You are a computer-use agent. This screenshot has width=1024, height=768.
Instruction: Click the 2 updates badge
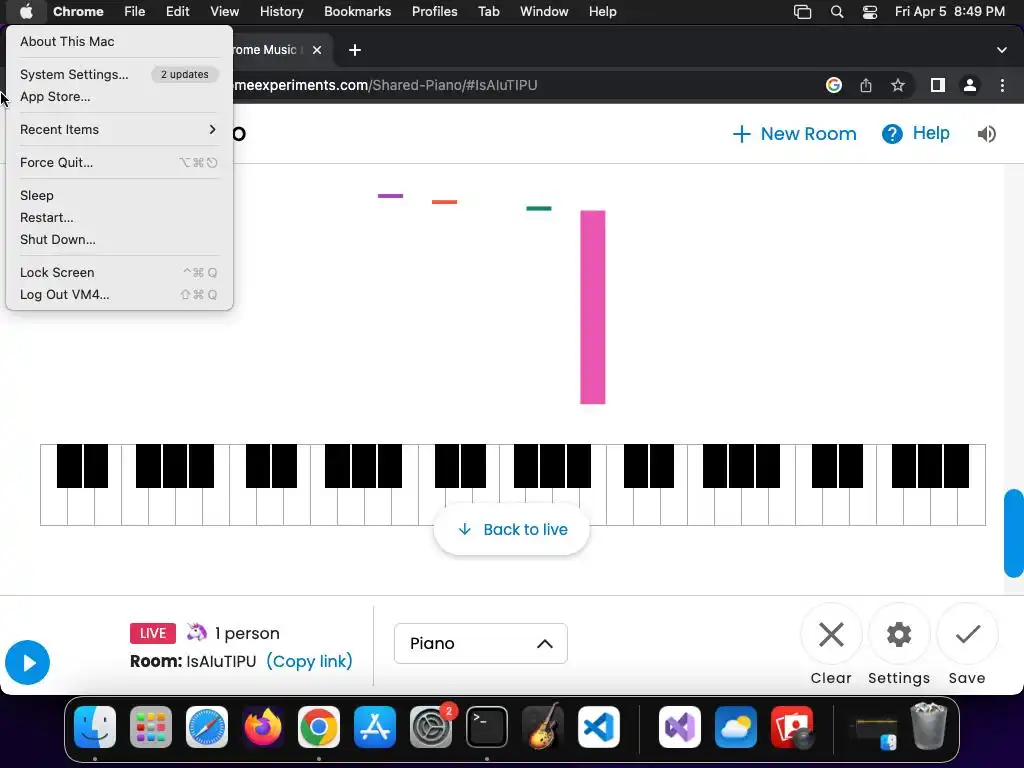pyautogui.click(x=185, y=74)
